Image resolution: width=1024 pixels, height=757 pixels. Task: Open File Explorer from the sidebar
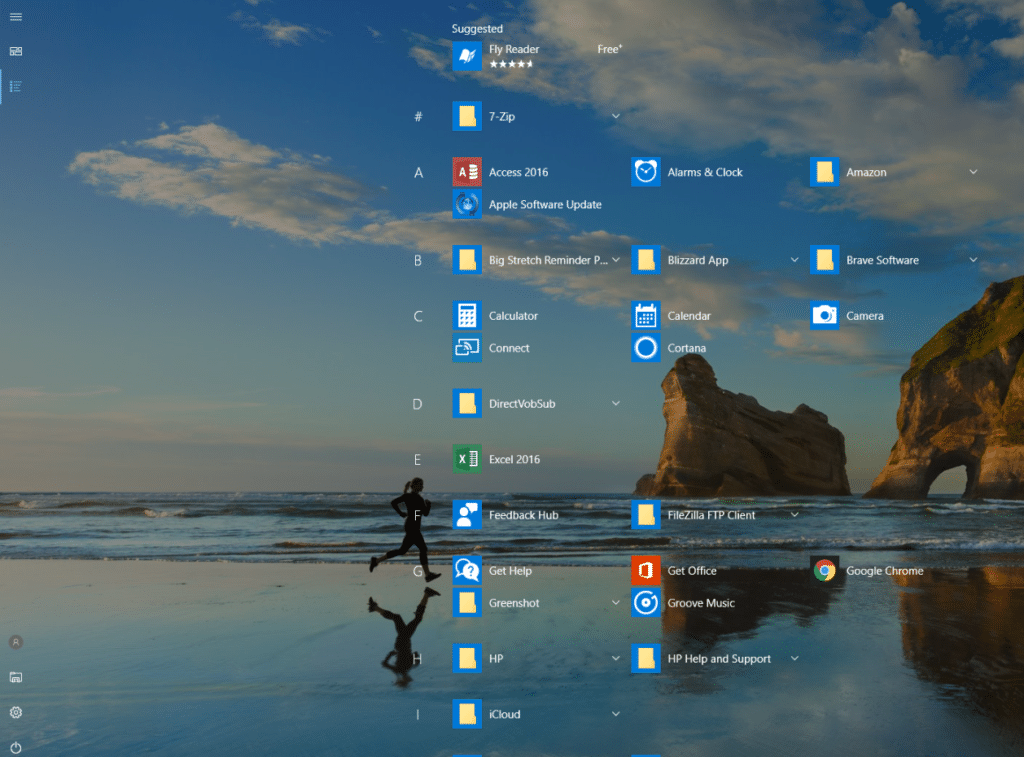(16, 677)
